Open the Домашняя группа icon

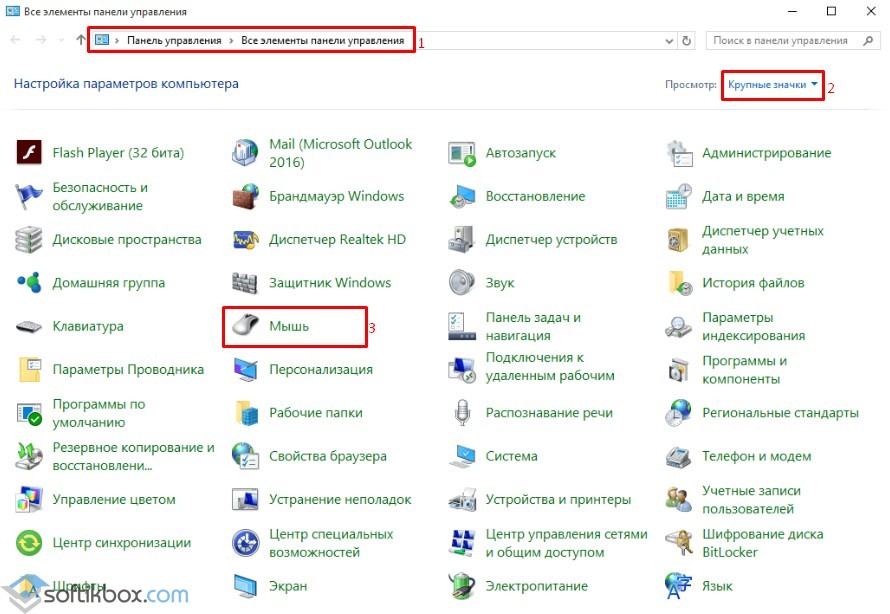(x=29, y=283)
